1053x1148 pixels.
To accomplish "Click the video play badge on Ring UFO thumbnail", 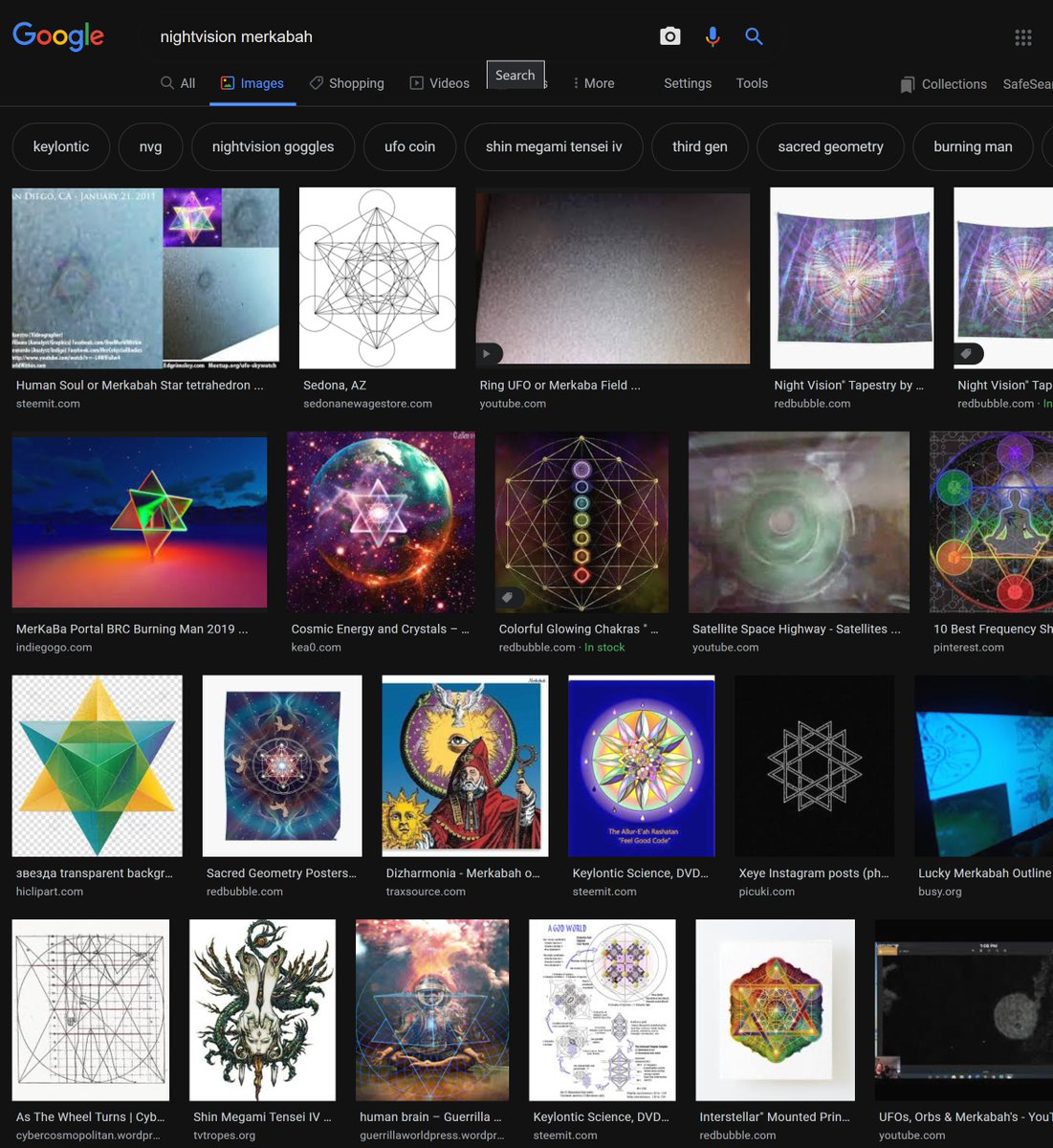I will [487, 354].
